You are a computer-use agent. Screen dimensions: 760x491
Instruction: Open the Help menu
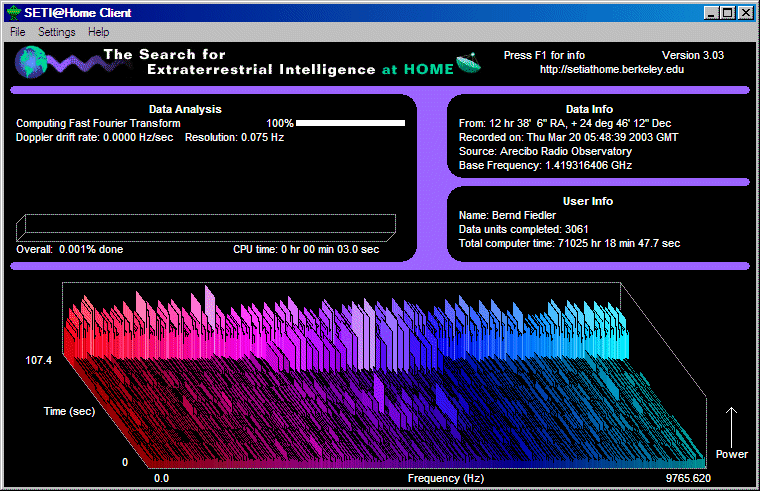(98, 32)
